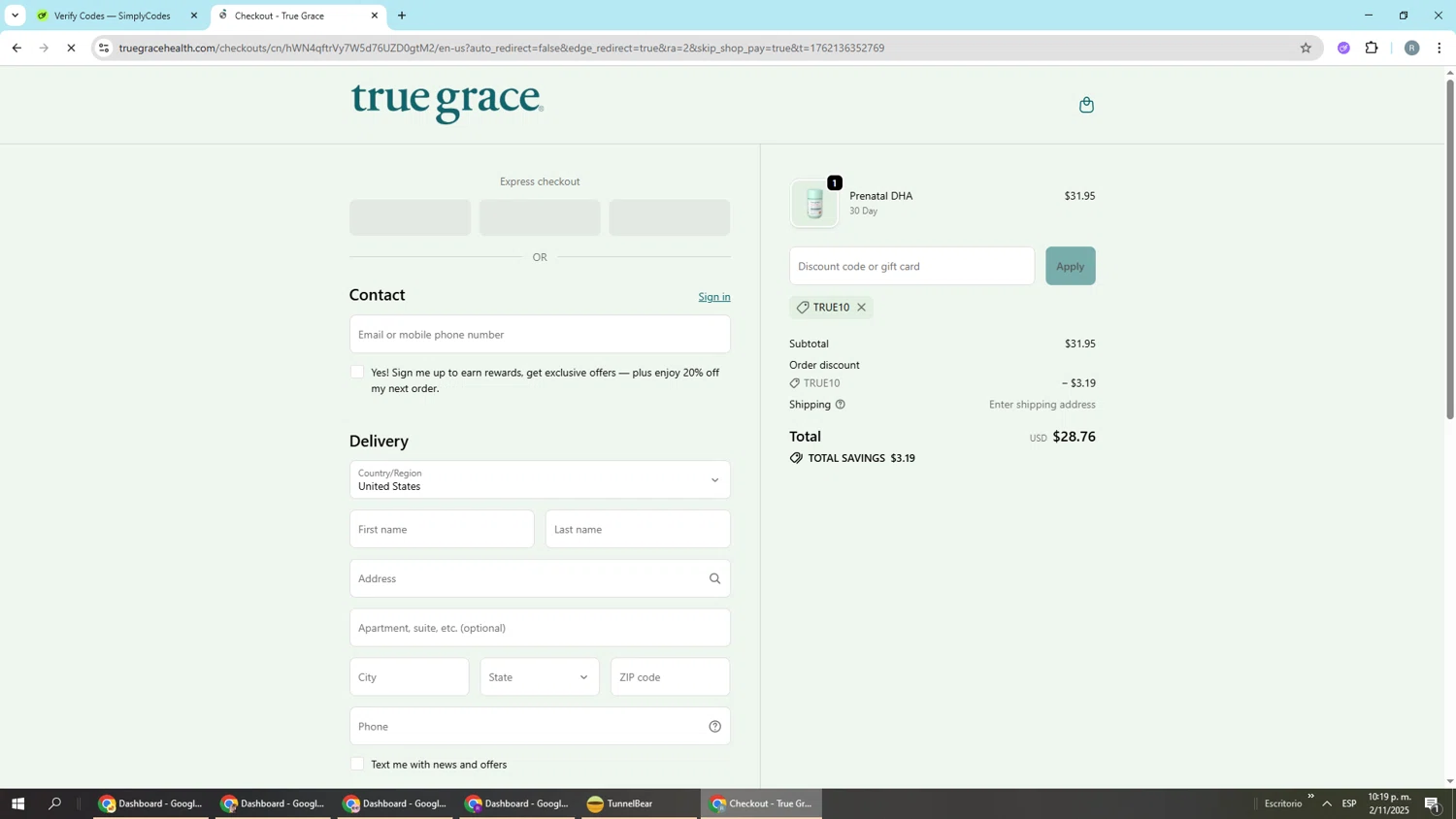
Task: Open a new browser tab
Action: (402, 16)
